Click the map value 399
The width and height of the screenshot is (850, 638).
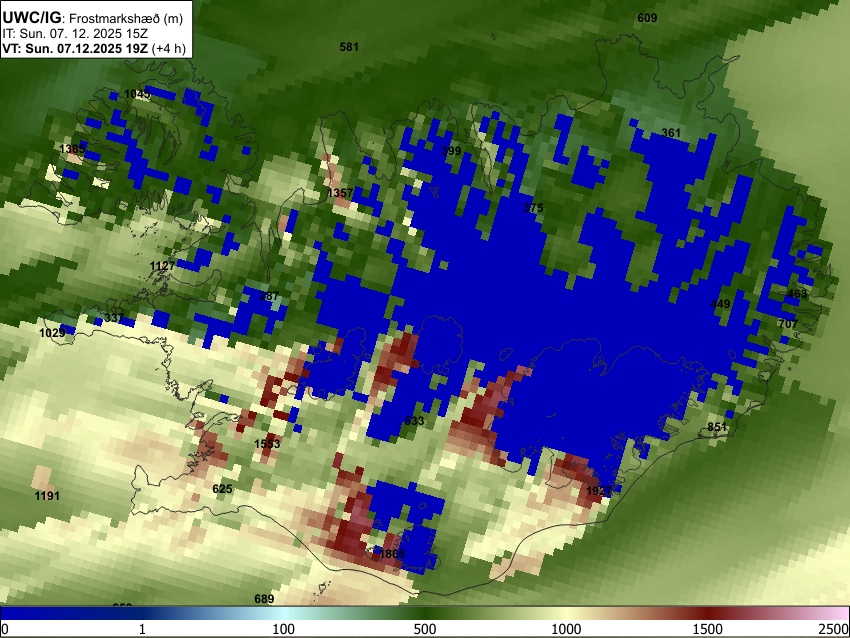coord(451,151)
